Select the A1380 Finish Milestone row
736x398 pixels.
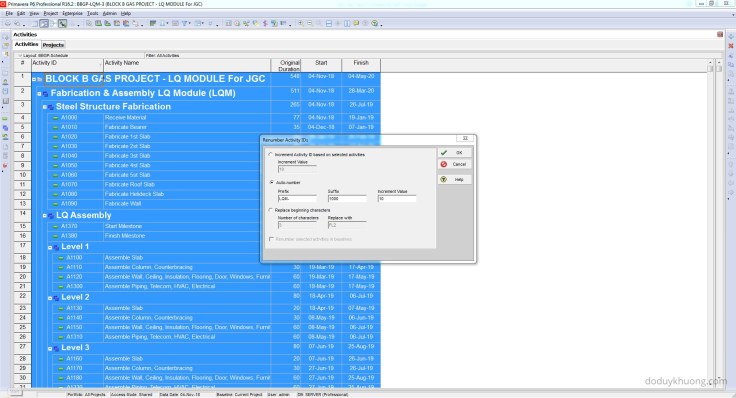(146, 236)
